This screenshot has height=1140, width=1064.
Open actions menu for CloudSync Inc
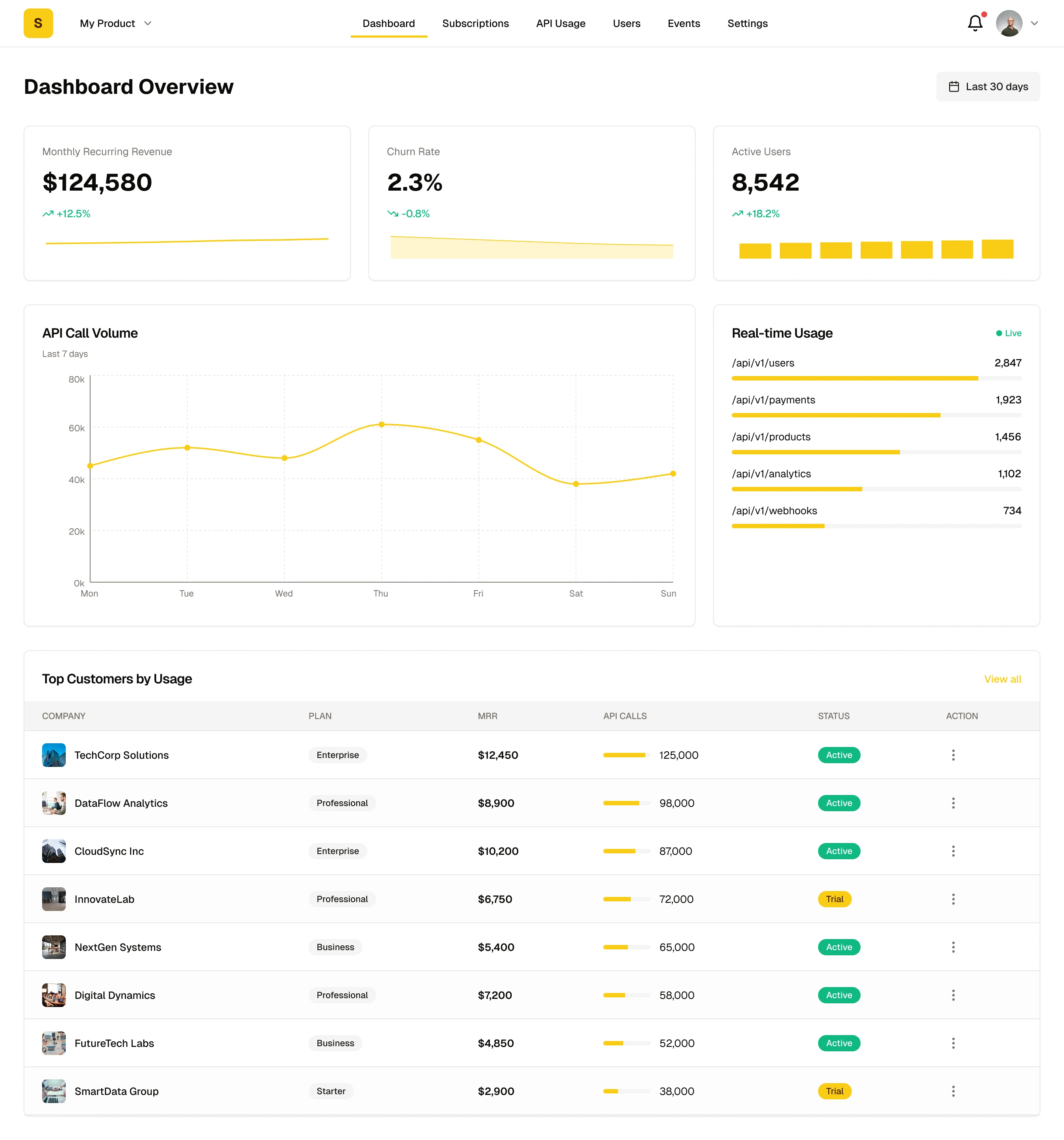[953, 851]
